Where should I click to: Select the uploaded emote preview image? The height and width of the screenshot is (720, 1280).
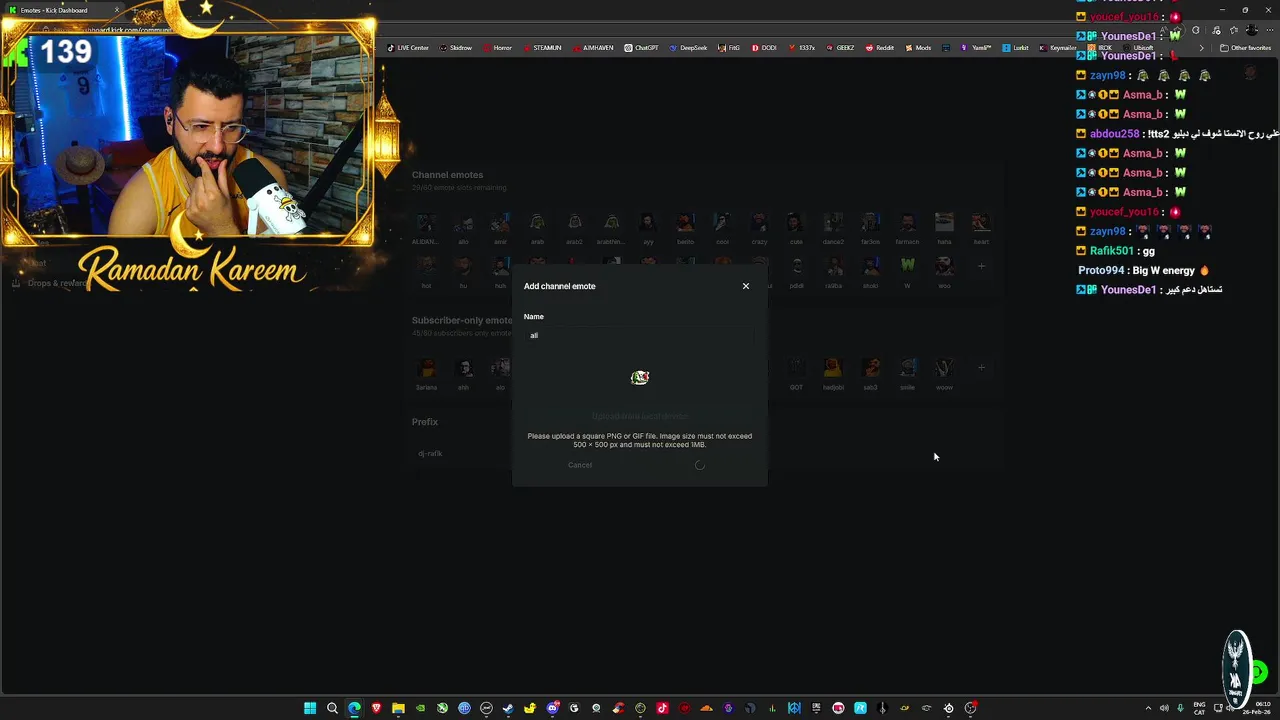pos(640,377)
